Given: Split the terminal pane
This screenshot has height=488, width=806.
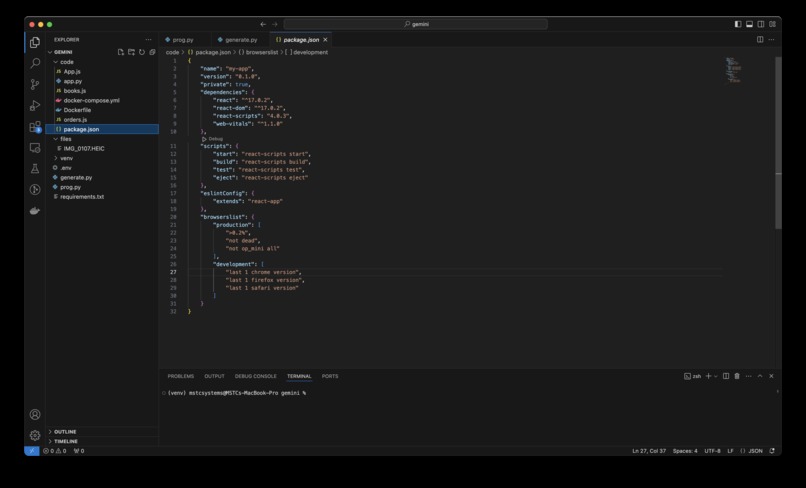Looking at the screenshot, I should click(x=726, y=376).
